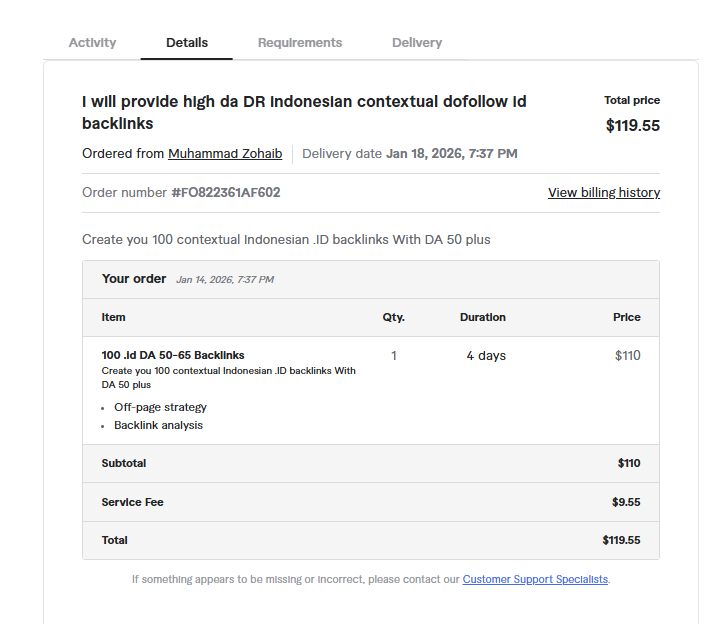Screen dimensions: 710x624
Task: Click the Service Fee amount $9.55
Action: point(626,502)
